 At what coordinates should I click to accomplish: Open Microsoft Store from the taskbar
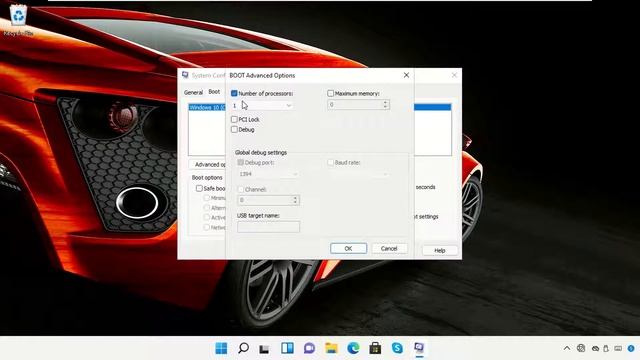[375, 348]
